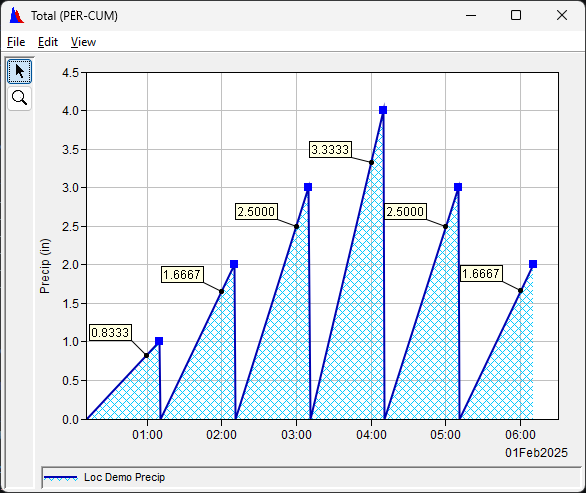Select the arrow pointer tool

[19, 71]
